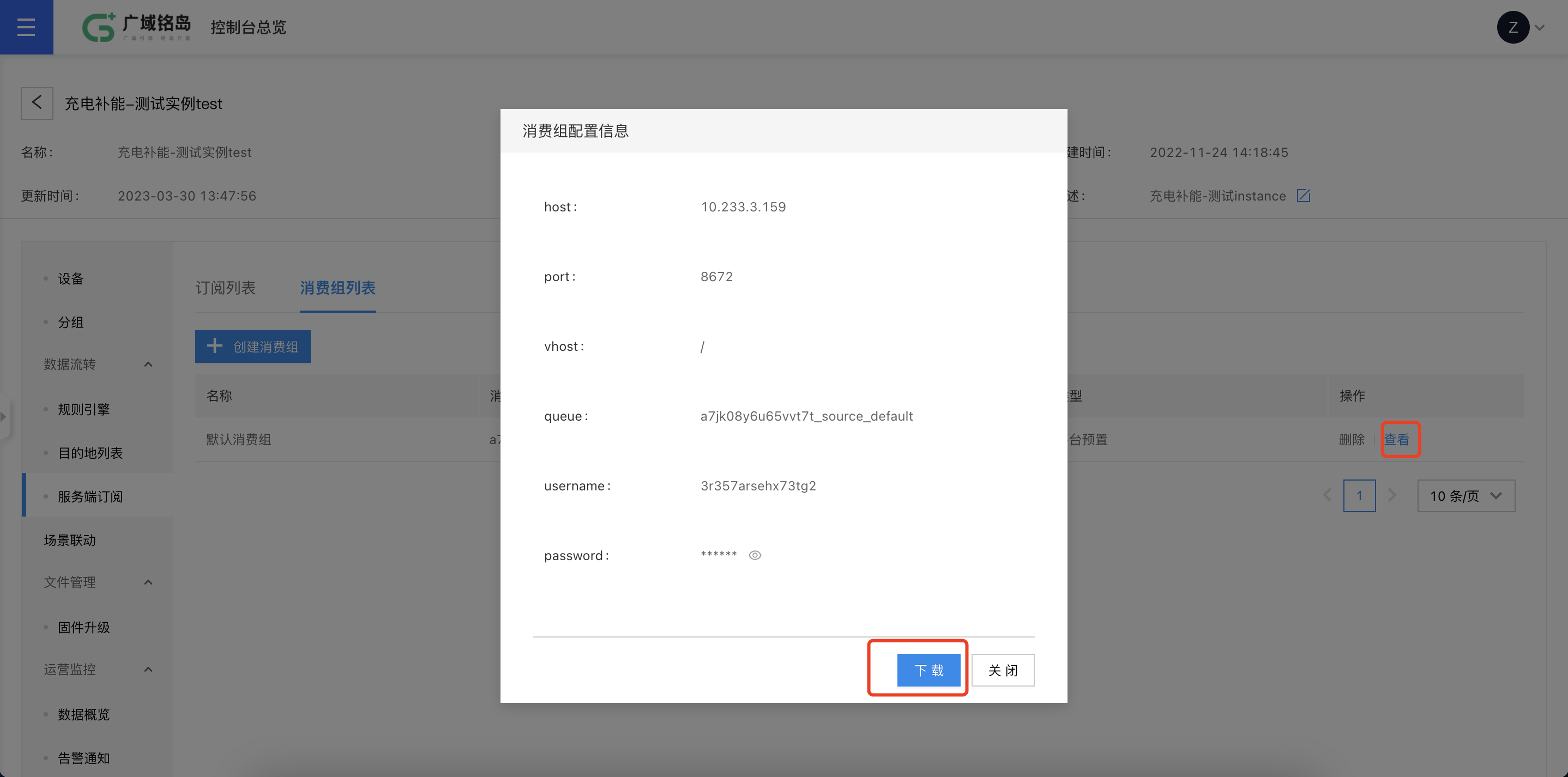
Task: Open 固件升级 in the sidebar
Action: 84,627
